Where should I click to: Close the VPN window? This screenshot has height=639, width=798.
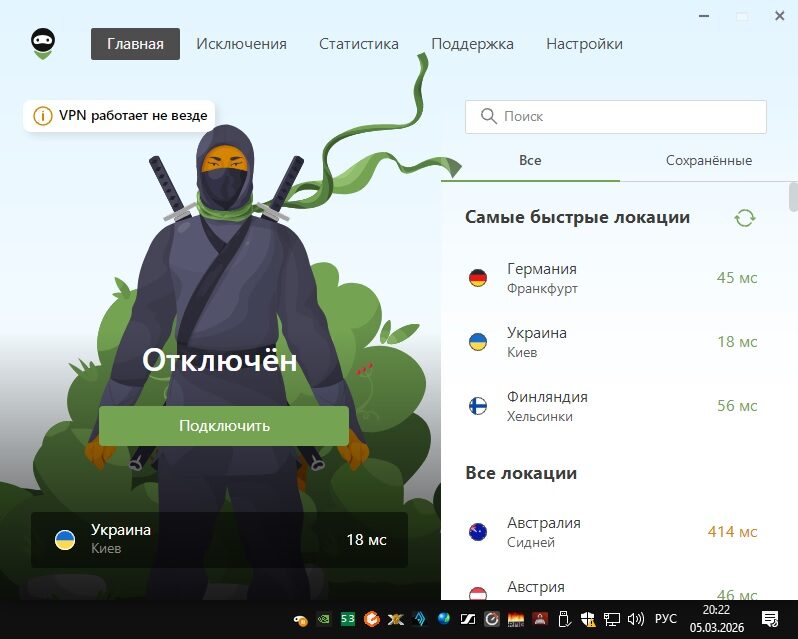(x=779, y=16)
